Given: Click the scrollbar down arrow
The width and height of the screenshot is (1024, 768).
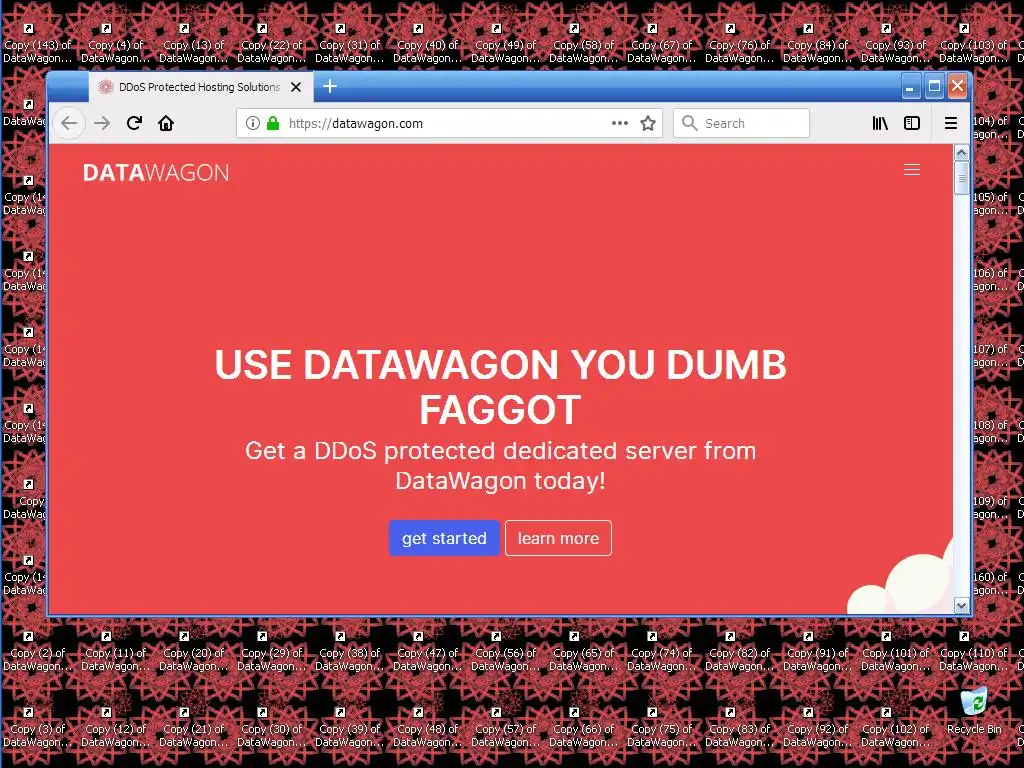Looking at the screenshot, I should [961, 605].
